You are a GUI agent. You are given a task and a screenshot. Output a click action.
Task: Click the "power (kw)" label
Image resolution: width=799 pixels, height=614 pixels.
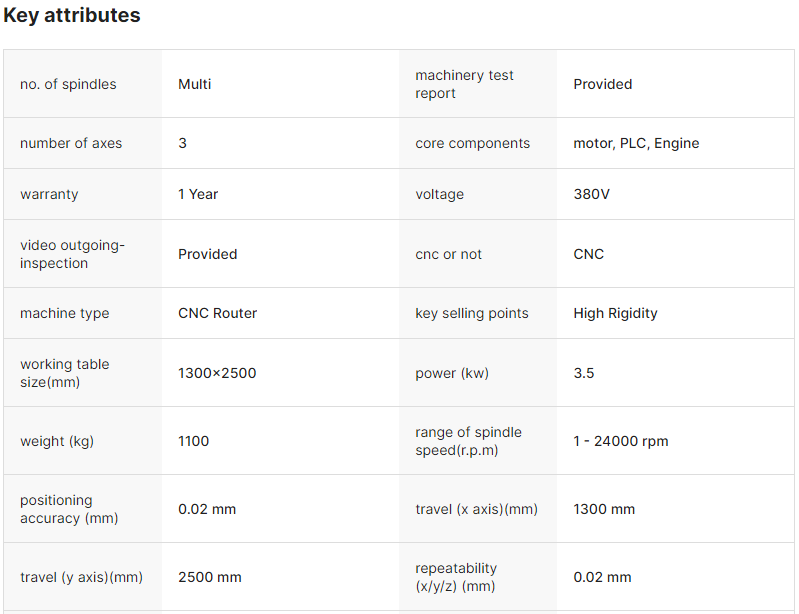452,373
